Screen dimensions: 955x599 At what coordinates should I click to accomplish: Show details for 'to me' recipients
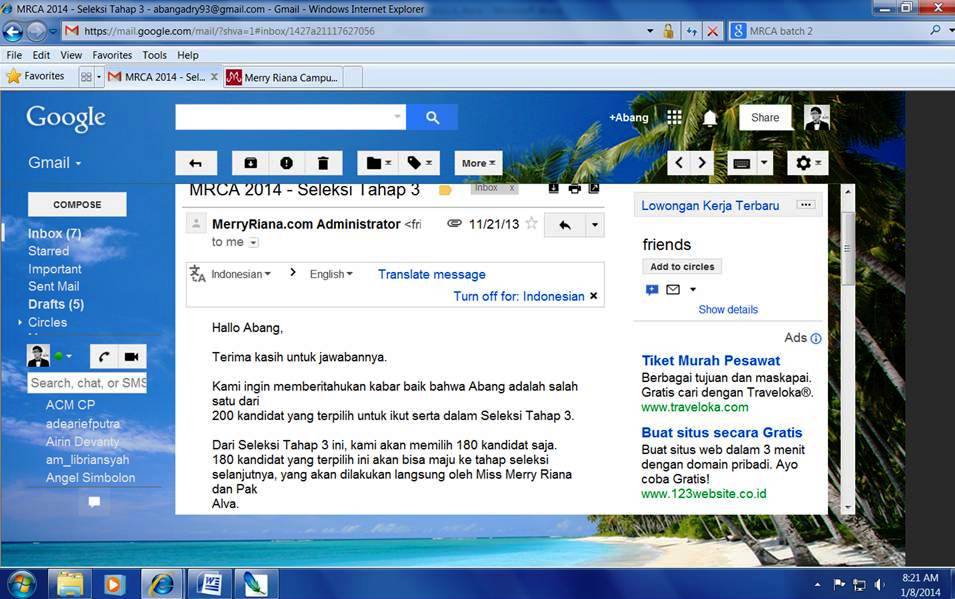click(253, 243)
